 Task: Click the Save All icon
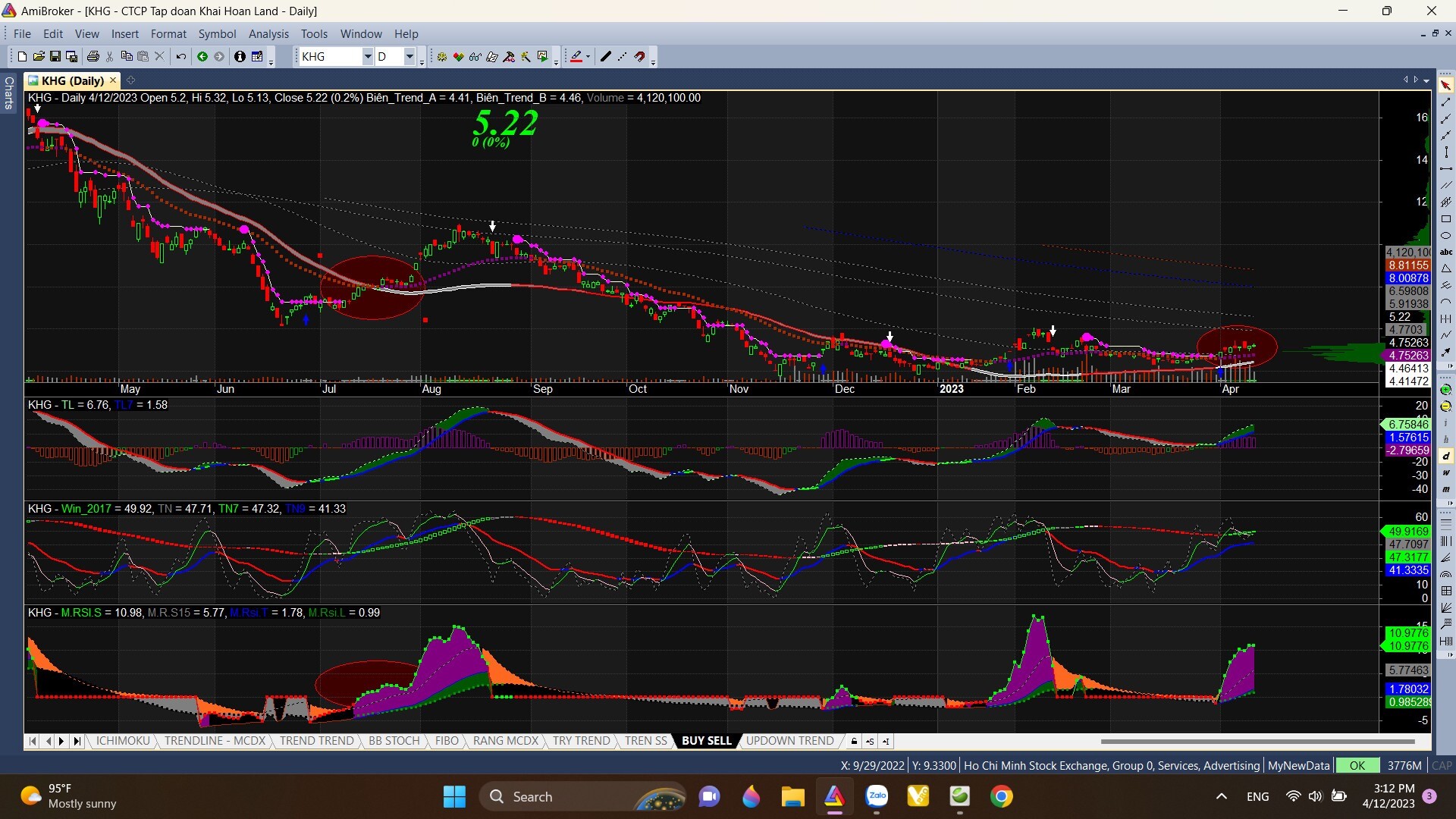[x=72, y=57]
